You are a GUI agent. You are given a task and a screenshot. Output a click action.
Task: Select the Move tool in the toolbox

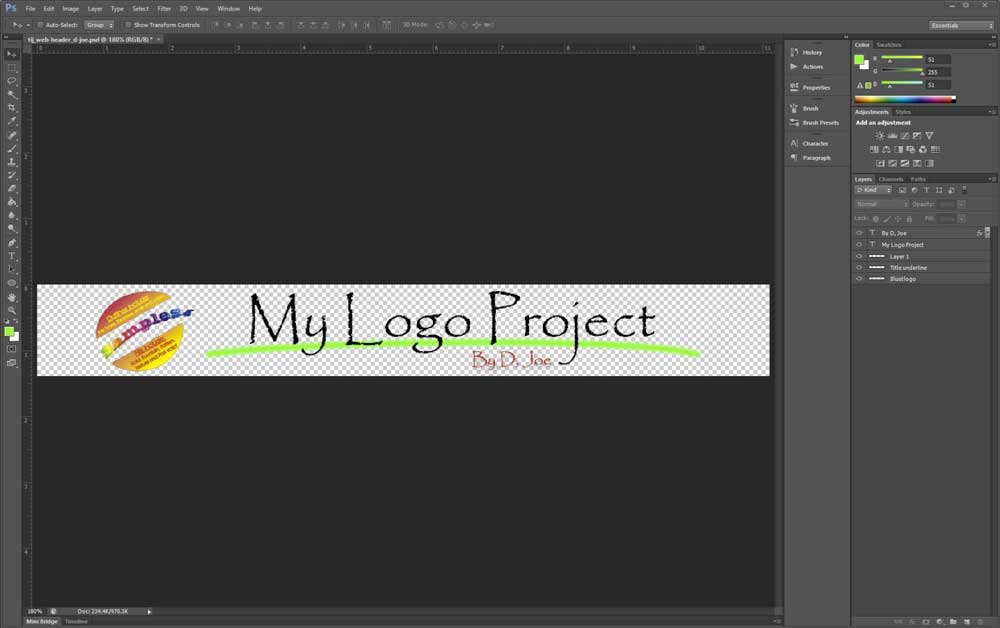(x=12, y=54)
